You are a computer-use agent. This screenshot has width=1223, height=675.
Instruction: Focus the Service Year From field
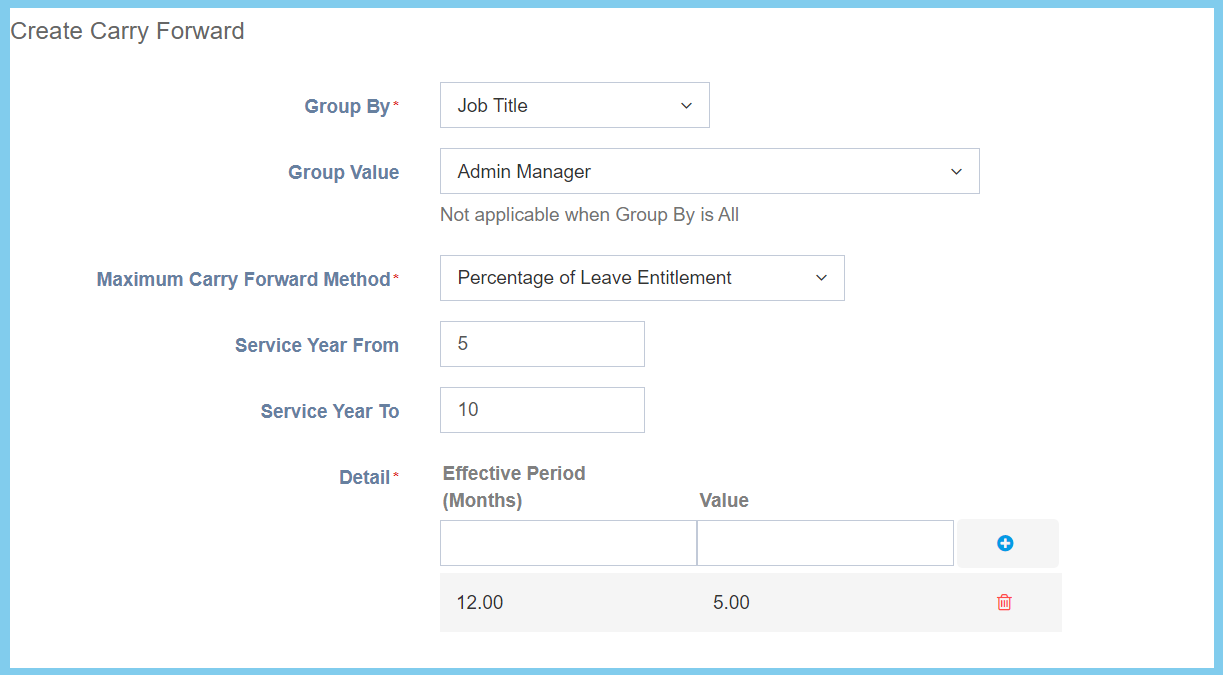(x=542, y=344)
